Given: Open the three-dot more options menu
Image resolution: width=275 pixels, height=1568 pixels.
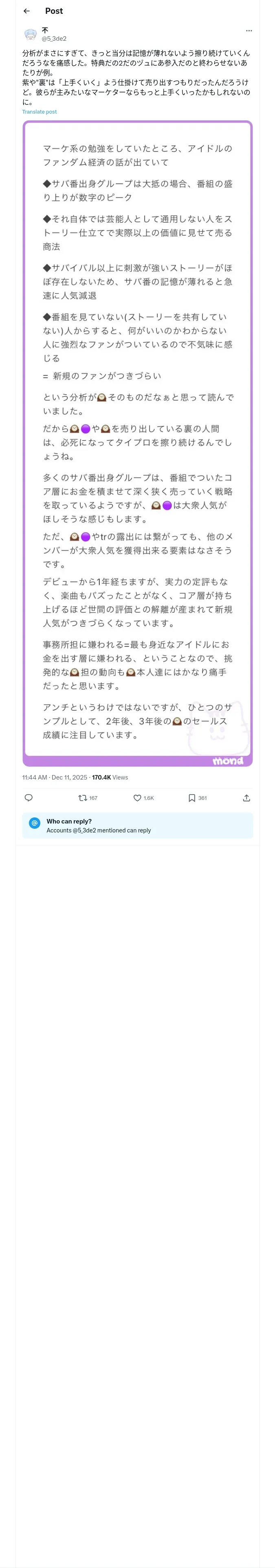Looking at the screenshot, I should pyautogui.click(x=248, y=31).
